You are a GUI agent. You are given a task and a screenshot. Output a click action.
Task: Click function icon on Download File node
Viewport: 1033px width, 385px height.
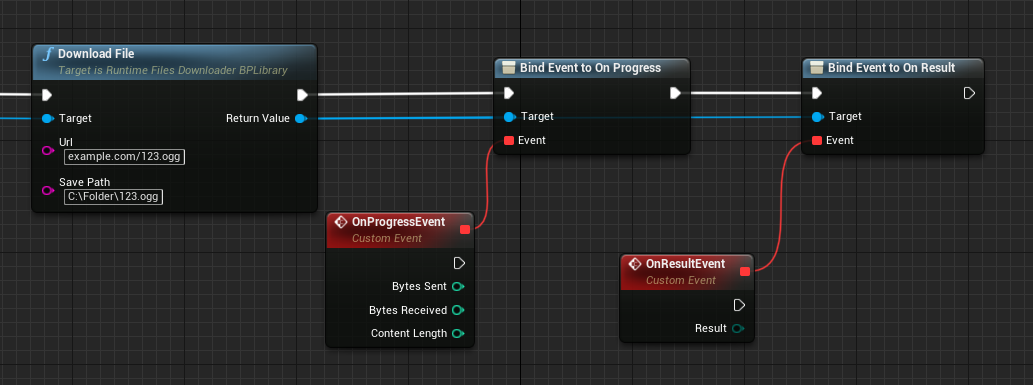(47, 54)
